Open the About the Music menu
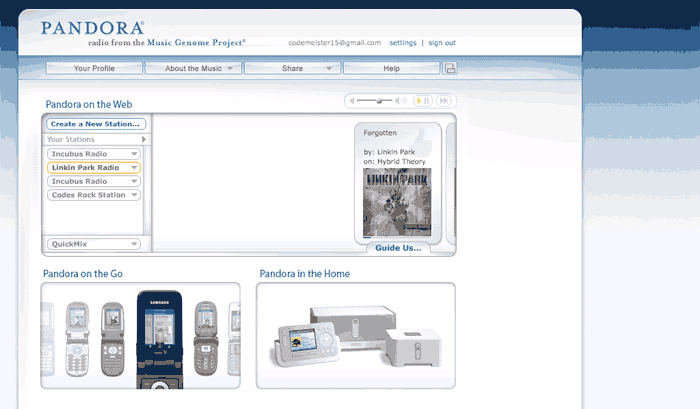The image size is (700, 409). [x=193, y=68]
